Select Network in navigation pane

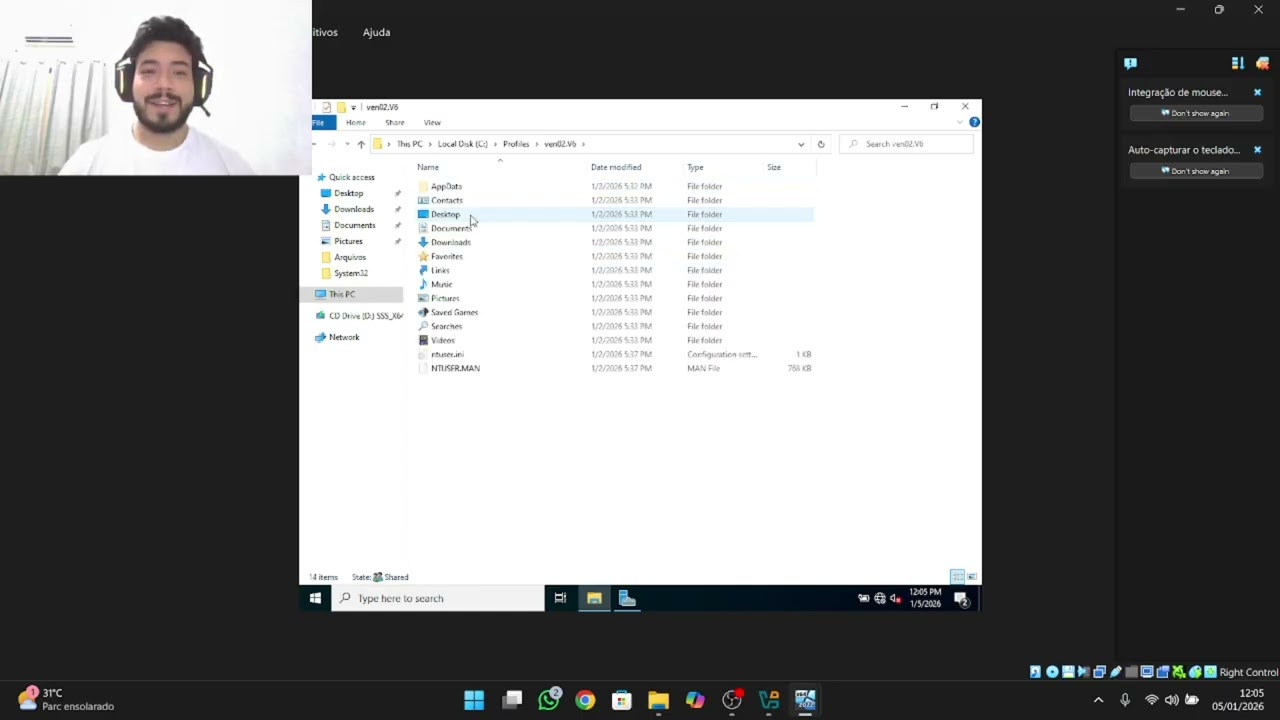(344, 337)
